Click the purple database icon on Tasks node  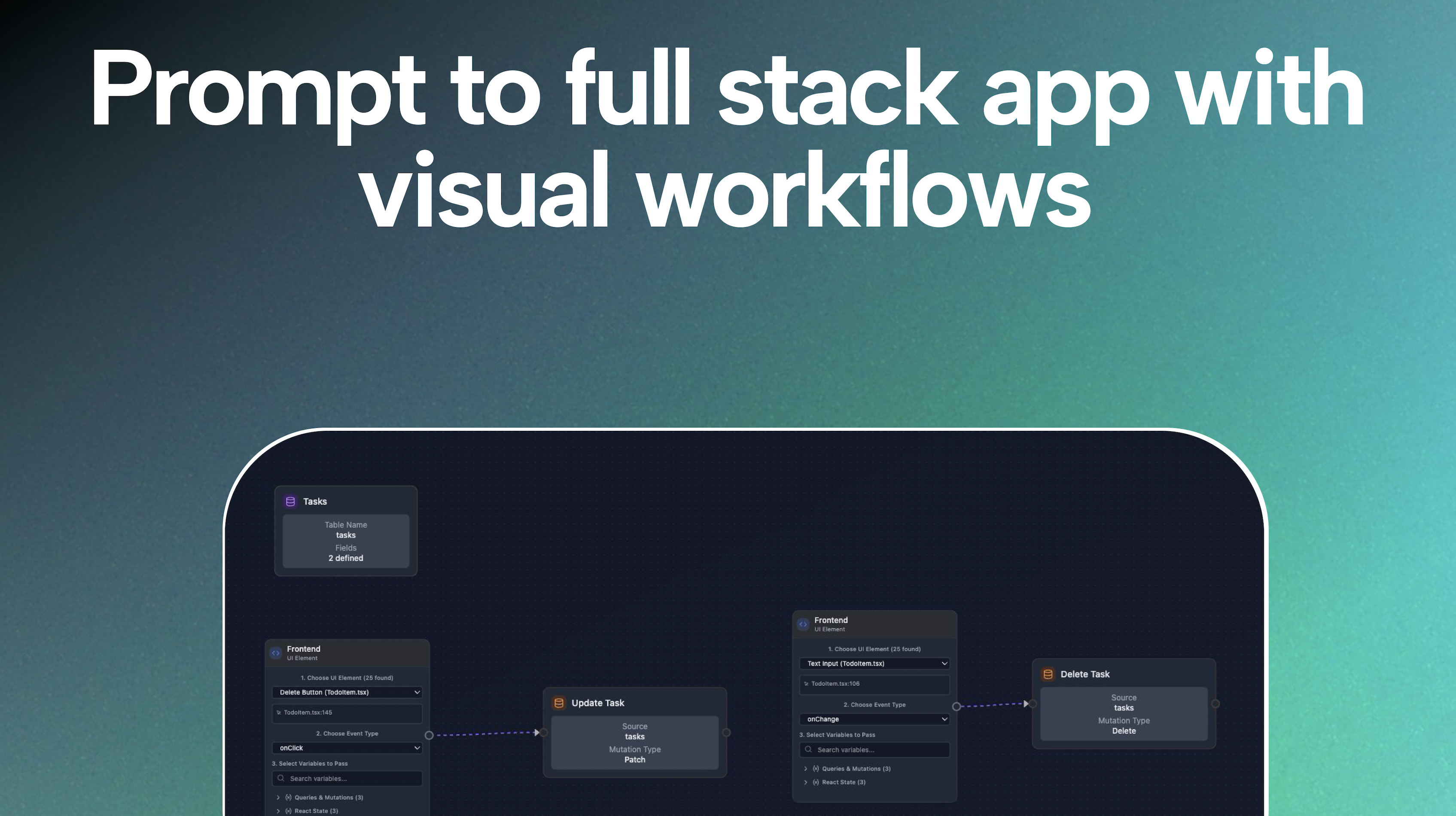coord(290,501)
